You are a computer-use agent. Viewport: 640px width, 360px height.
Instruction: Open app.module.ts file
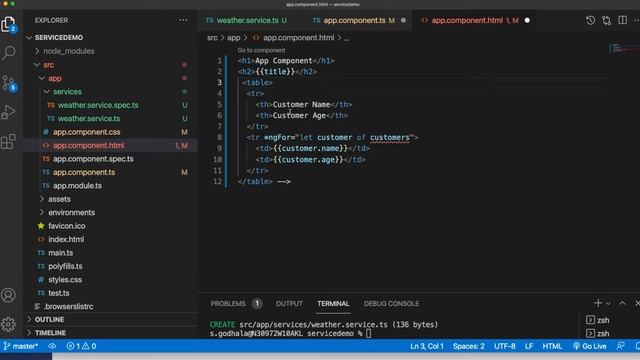[x=77, y=186]
